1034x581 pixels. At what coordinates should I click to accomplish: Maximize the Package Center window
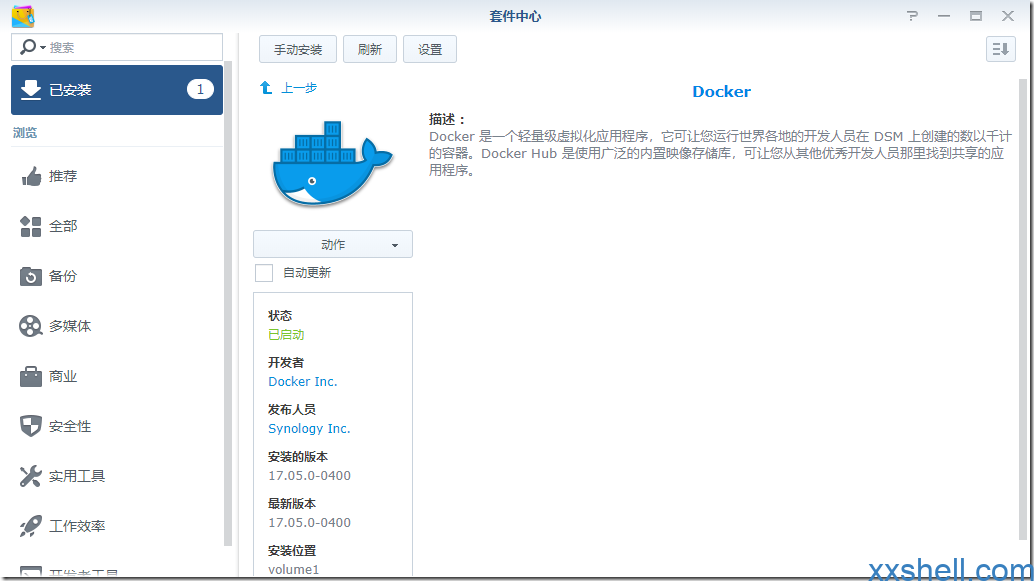click(x=976, y=16)
